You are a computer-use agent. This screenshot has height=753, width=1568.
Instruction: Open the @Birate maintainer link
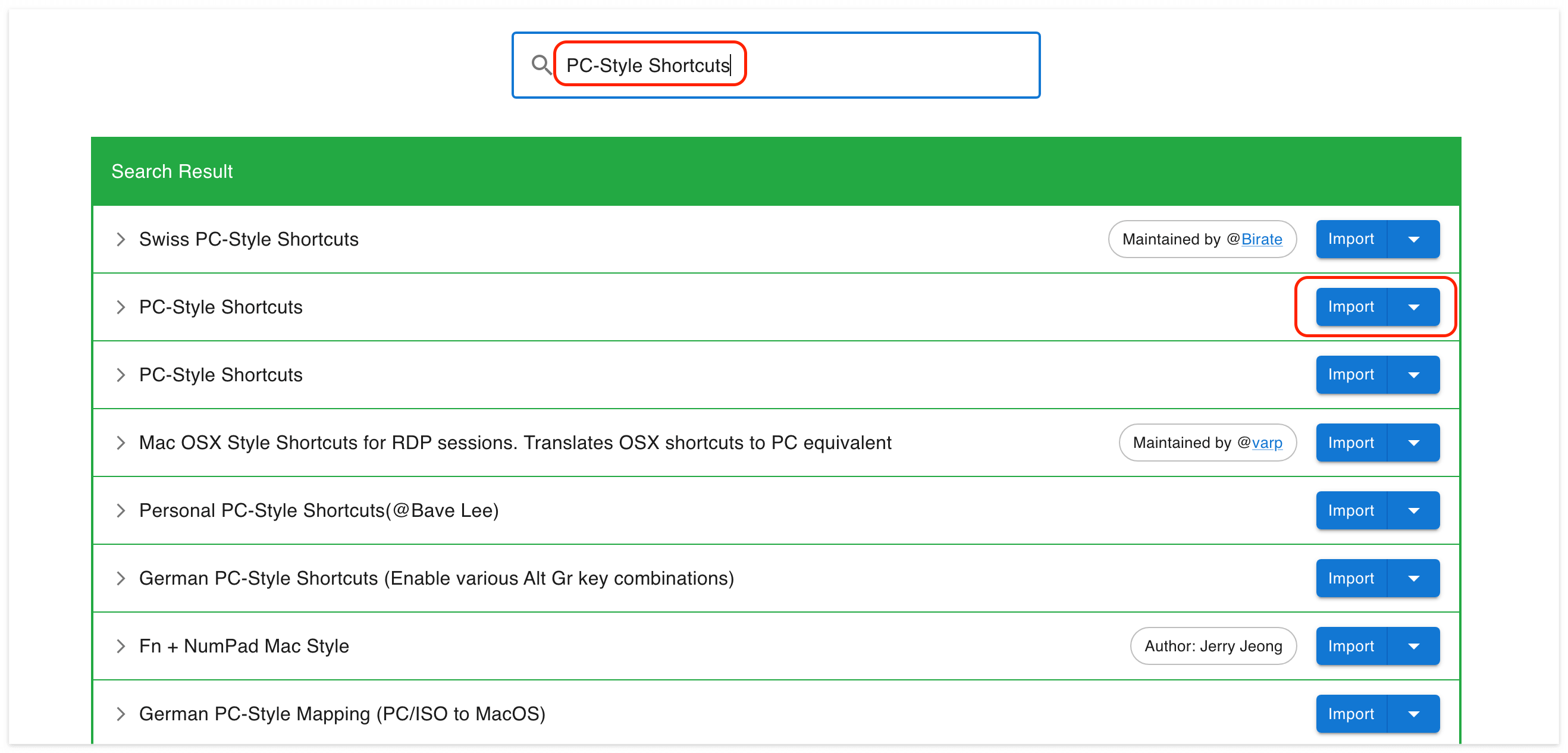(x=1261, y=239)
